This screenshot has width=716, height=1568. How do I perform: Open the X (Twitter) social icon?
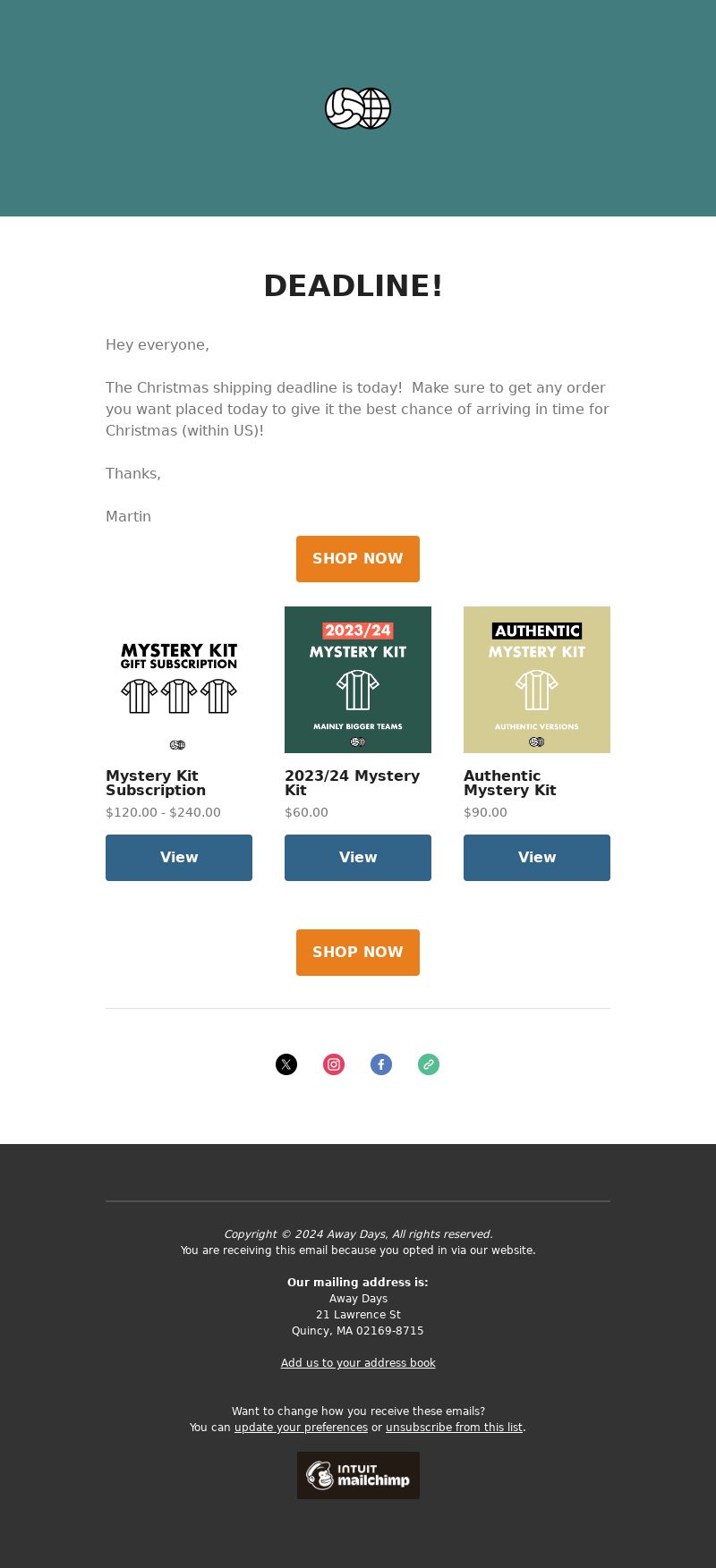[x=286, y=1064]
